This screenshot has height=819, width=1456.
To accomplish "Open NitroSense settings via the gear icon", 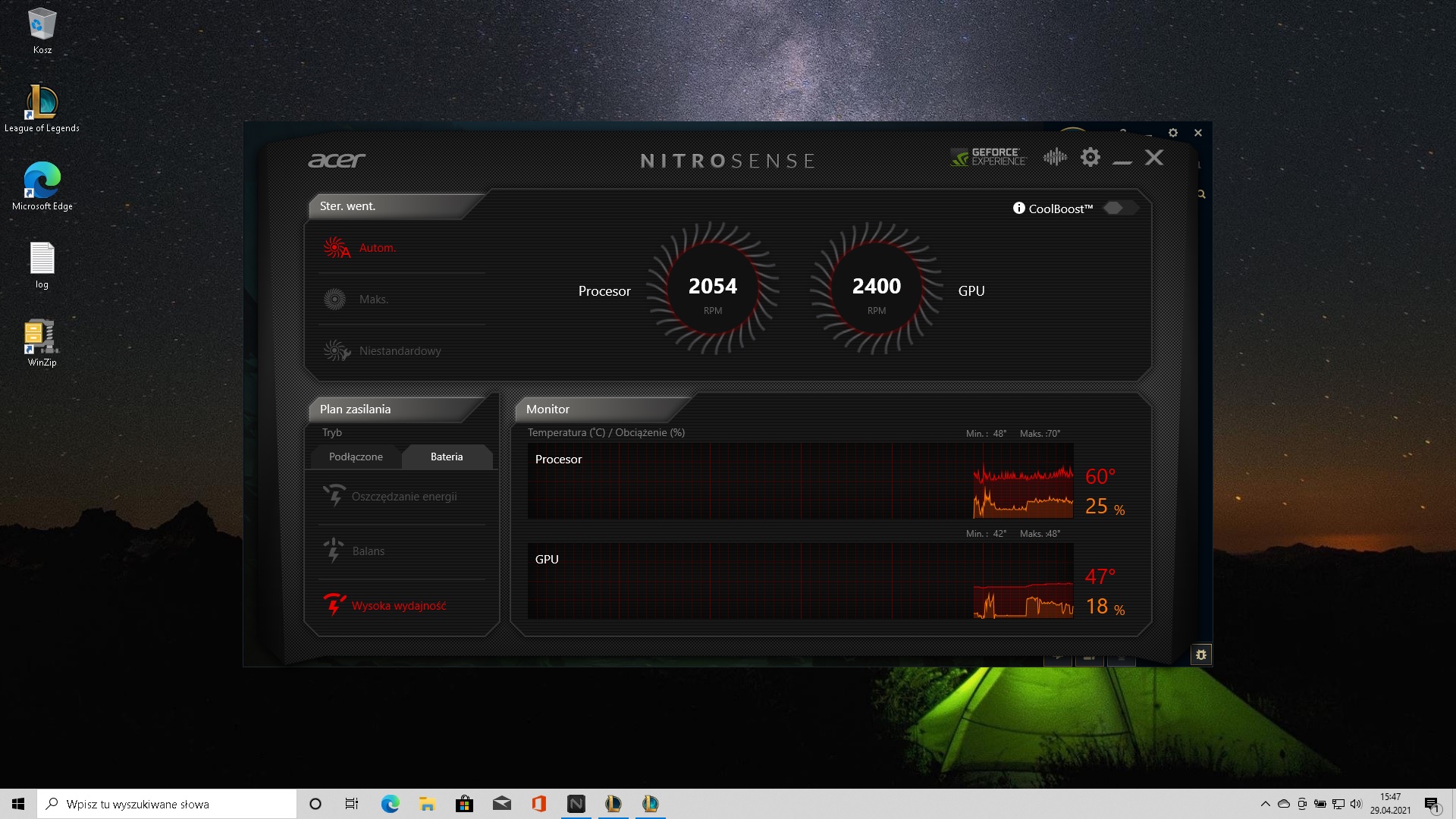I will (x=1090, y=157).
